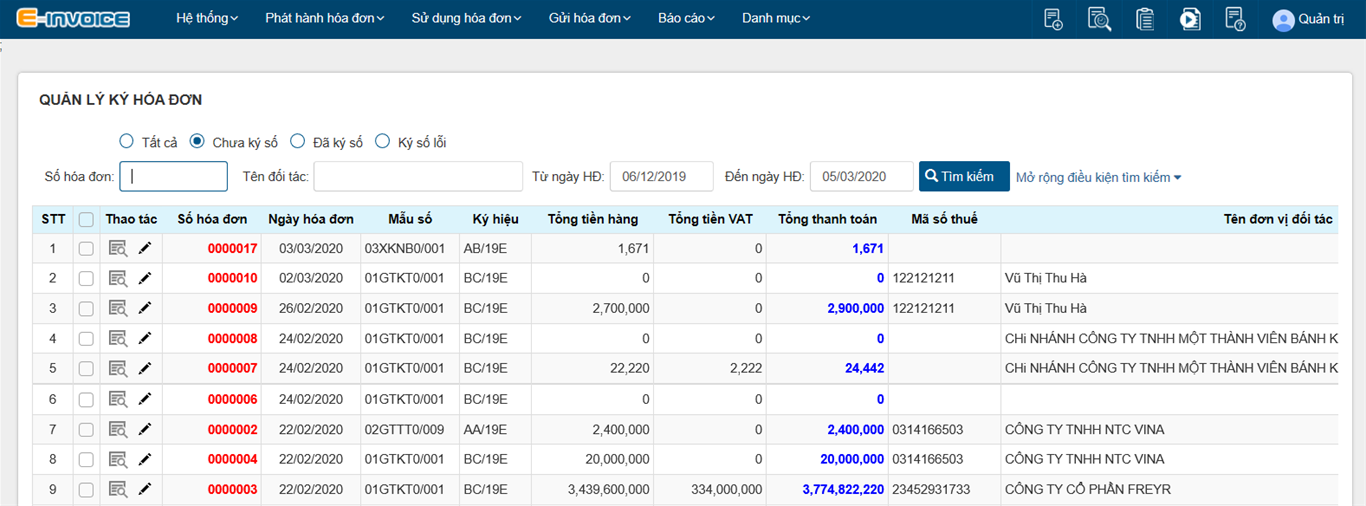Open the invoice search icon with magnifier
This screenshot has height=506, width=1366.
tap(1099, 19)
